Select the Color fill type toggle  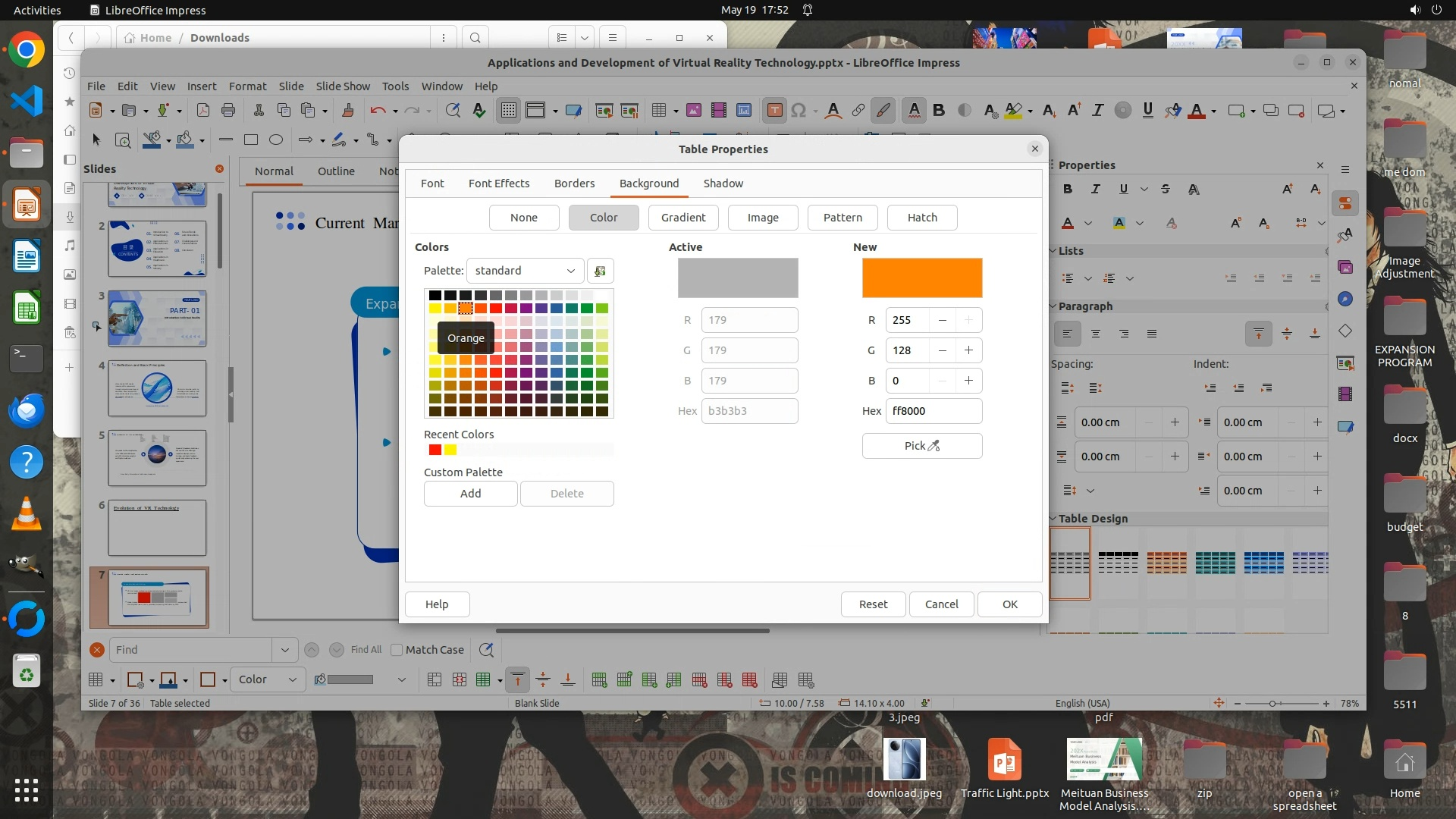(604, 218)
